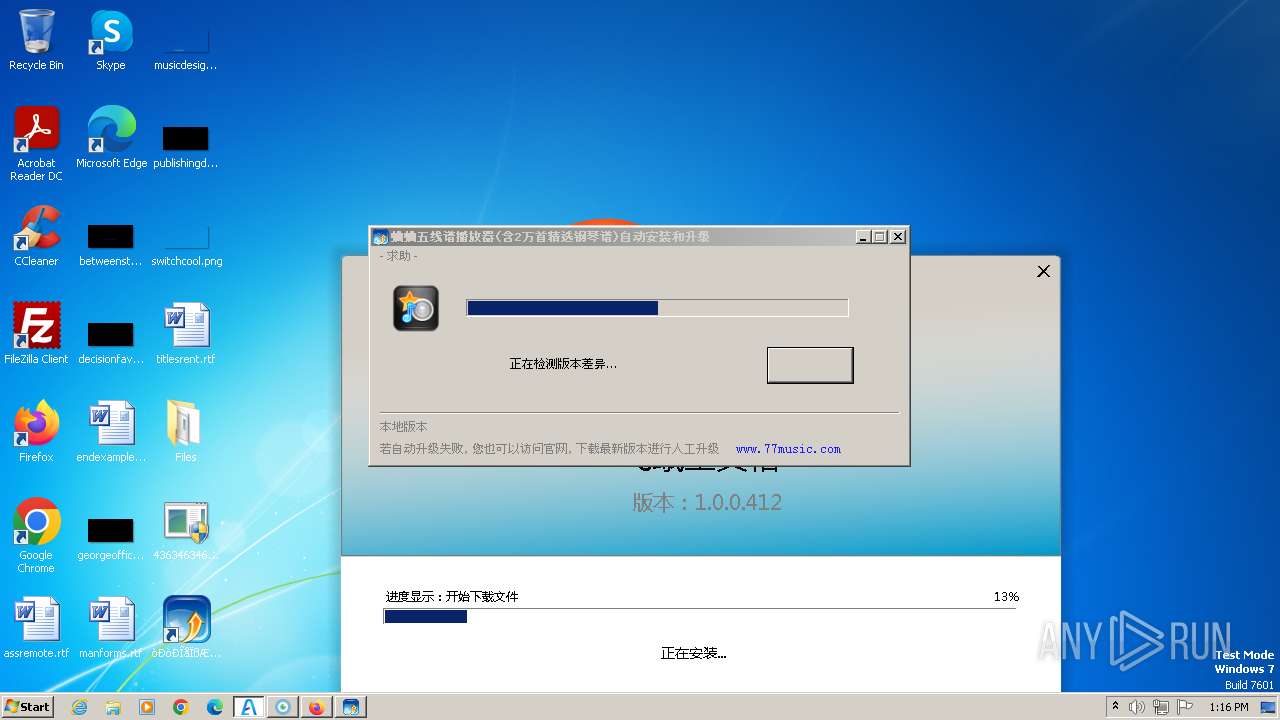Open the www.77music.com link
This screenshot has height=720, width=1280.
click(788, 449)
